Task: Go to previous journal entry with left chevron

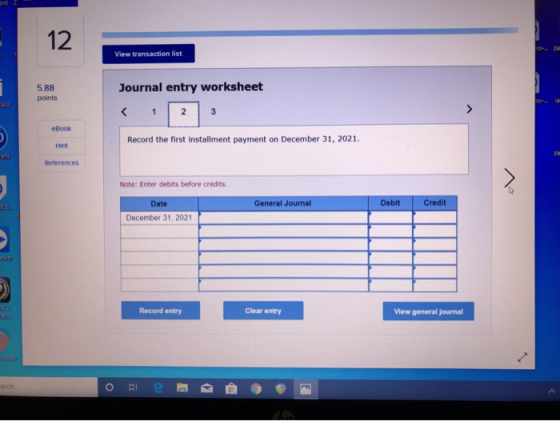Action: click(124, 112)
